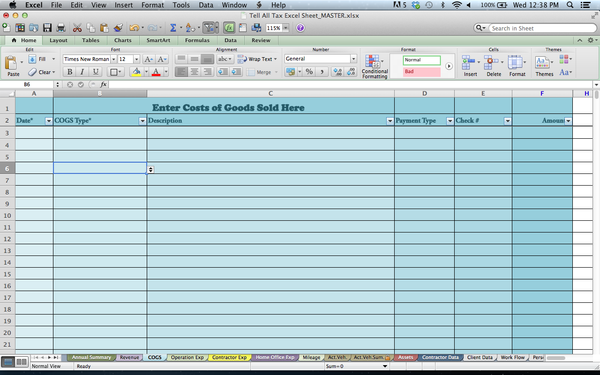Select the Bad cell style
Image resolution: width=600 pixels, height=375 pixels.
click(422, 72)
